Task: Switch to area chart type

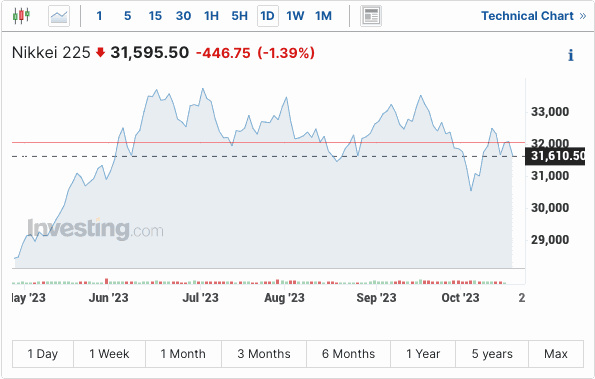Action: [59, 16]
